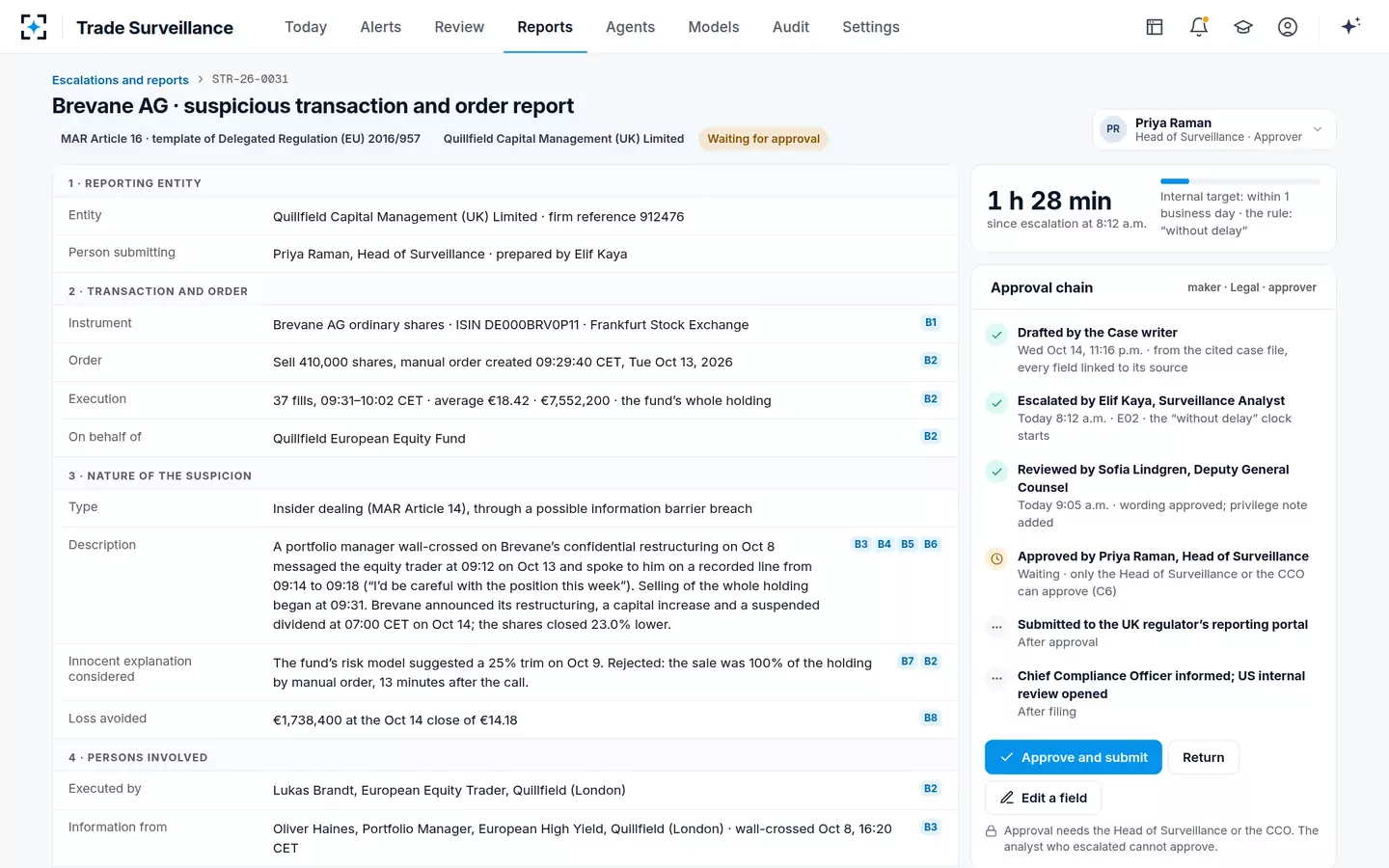
Task: Open the user account profile icon
Action: click(1288, 27)
